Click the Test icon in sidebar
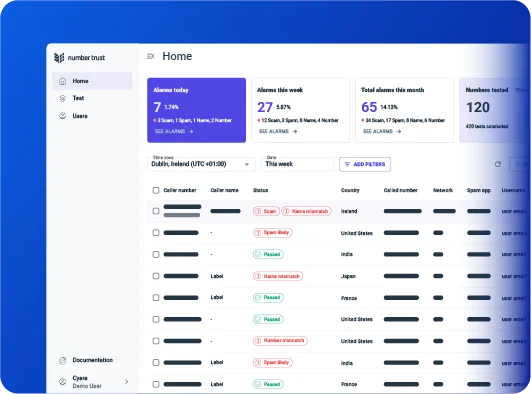 (63, 98)
